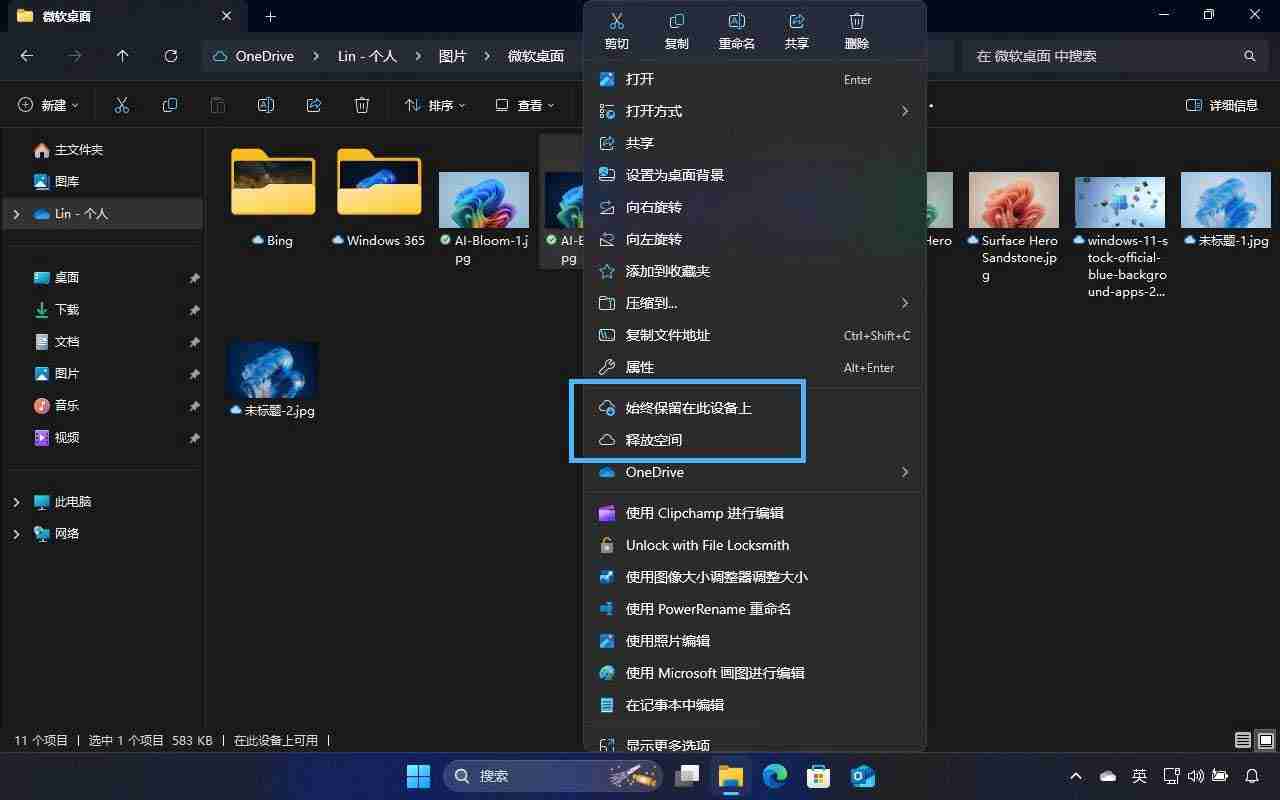Launch Microsoft Edge from the taskbar

pyautogui.click(x=775, y=776)
